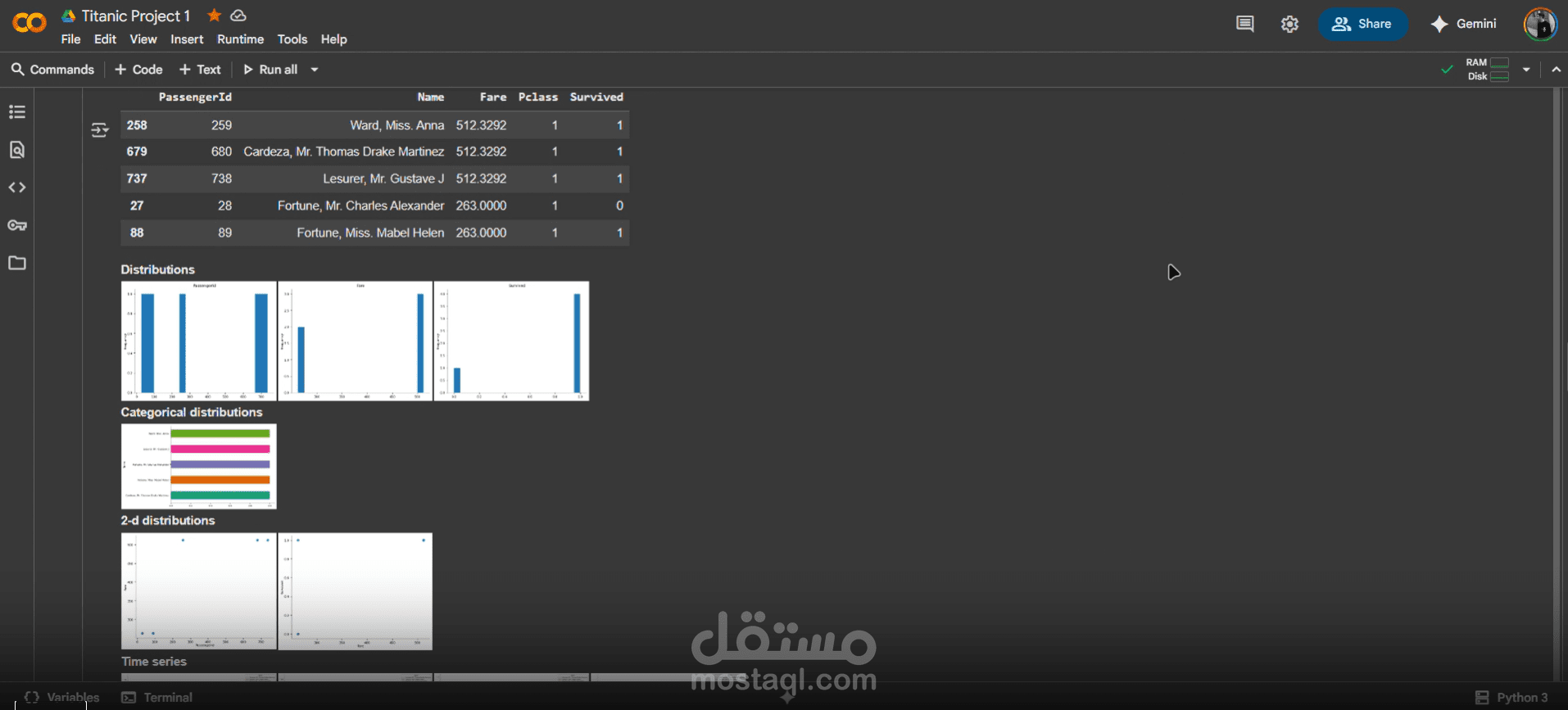Screen dimensions: 1568x710
Task: Open the Find and replace sidebar icon
Action: coord(17,149)
